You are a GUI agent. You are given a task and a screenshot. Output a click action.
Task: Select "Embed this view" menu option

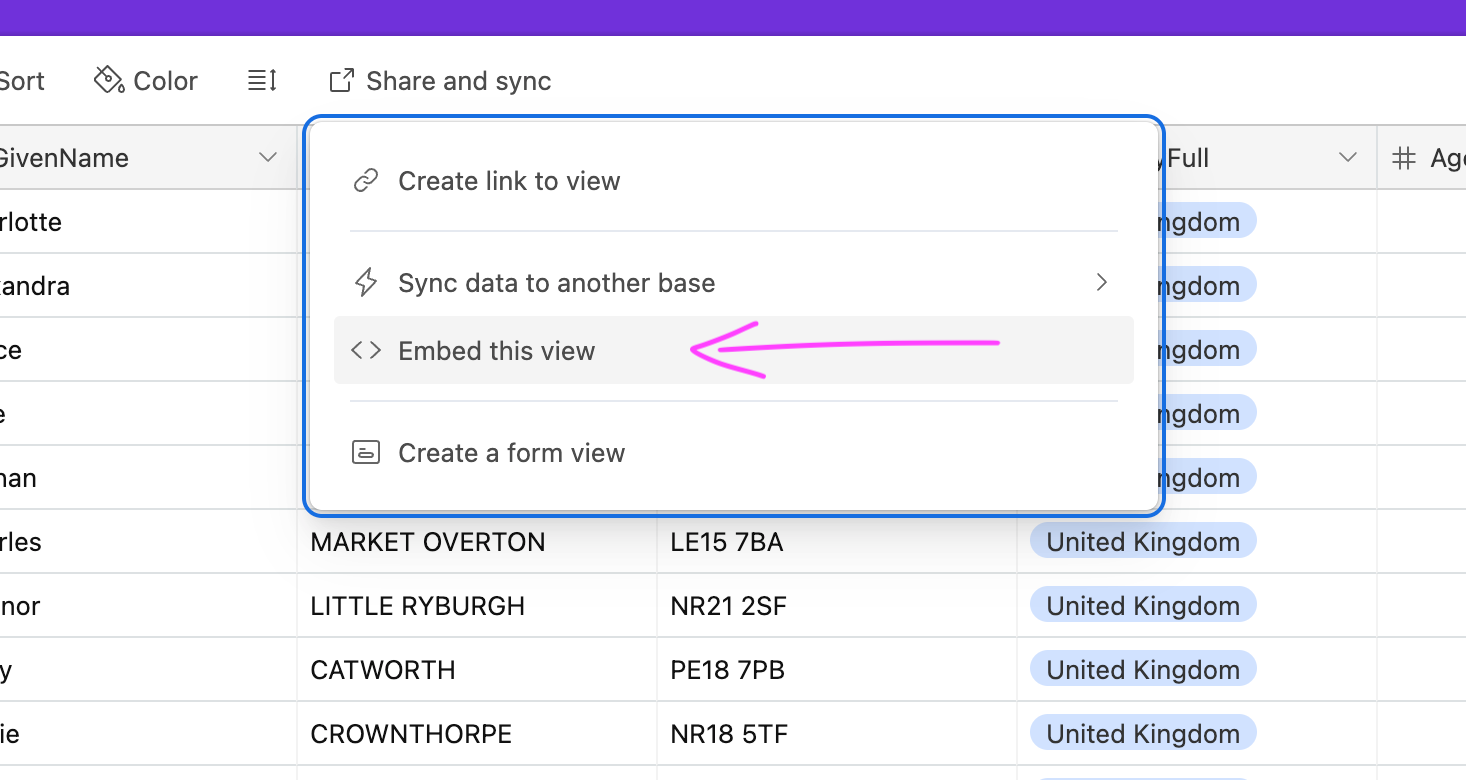pos(497,351)
